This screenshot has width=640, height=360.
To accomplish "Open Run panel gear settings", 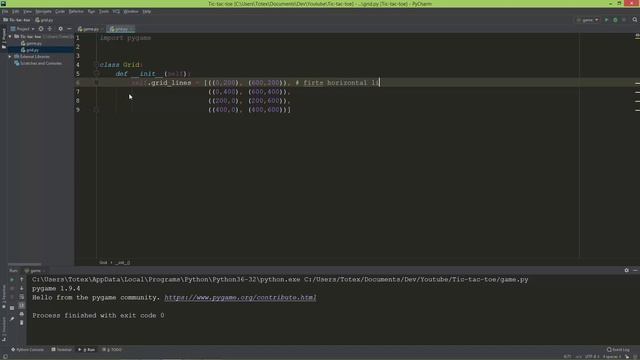I will [627, 270].
